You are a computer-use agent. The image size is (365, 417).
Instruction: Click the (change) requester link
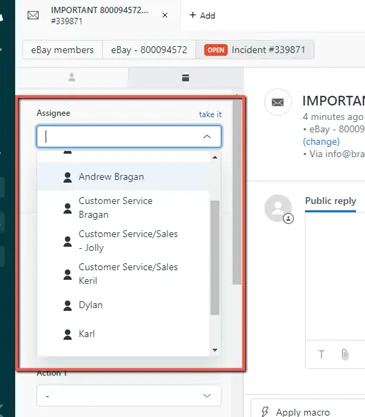[321, 142]
